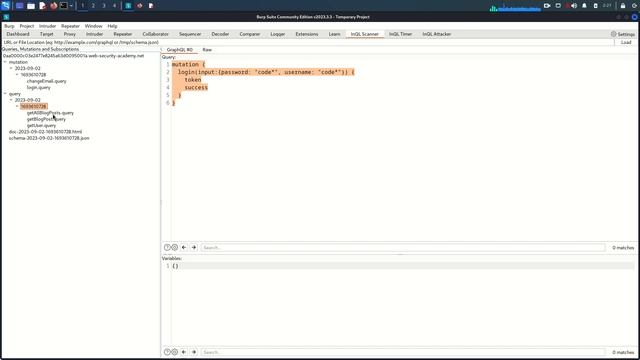
Task: Select the Burp Suite taskbar window icon
Action: (x=128, y=6)
